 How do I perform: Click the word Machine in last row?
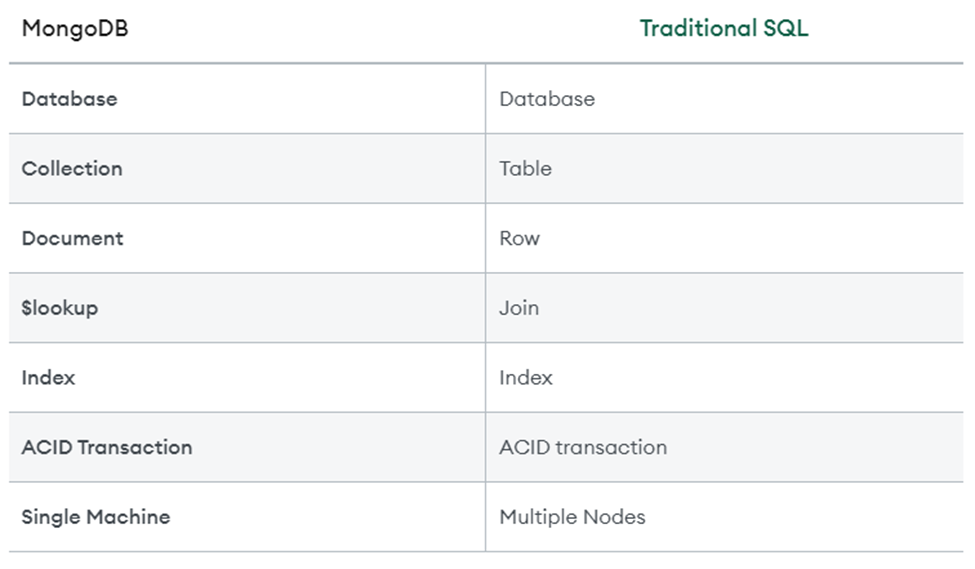coord(128,517)
